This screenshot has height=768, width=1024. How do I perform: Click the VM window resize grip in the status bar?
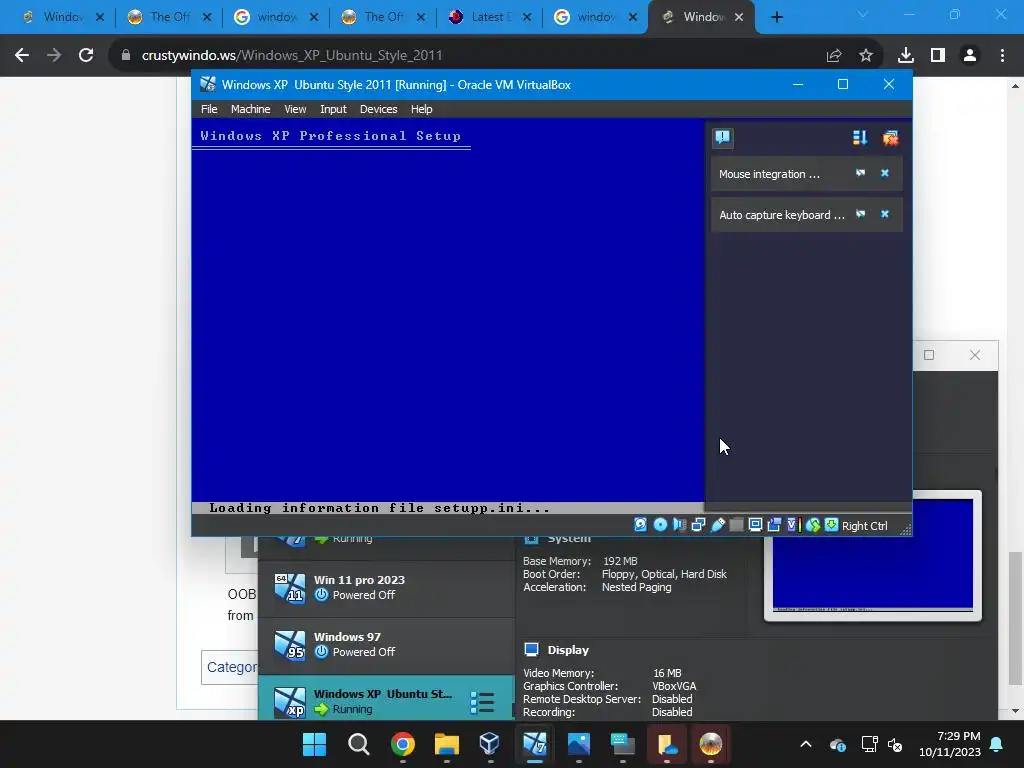[906, 530]
